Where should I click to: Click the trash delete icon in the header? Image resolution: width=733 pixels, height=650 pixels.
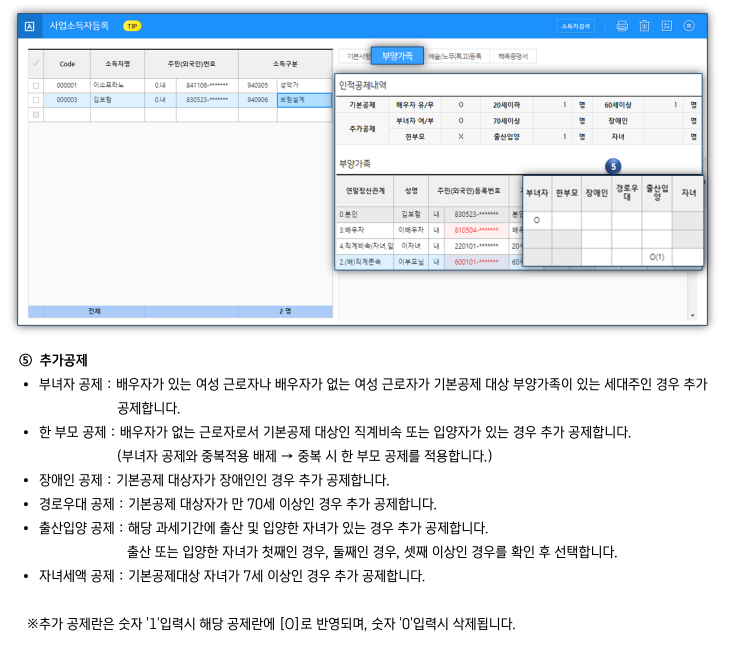click(645, 26)
